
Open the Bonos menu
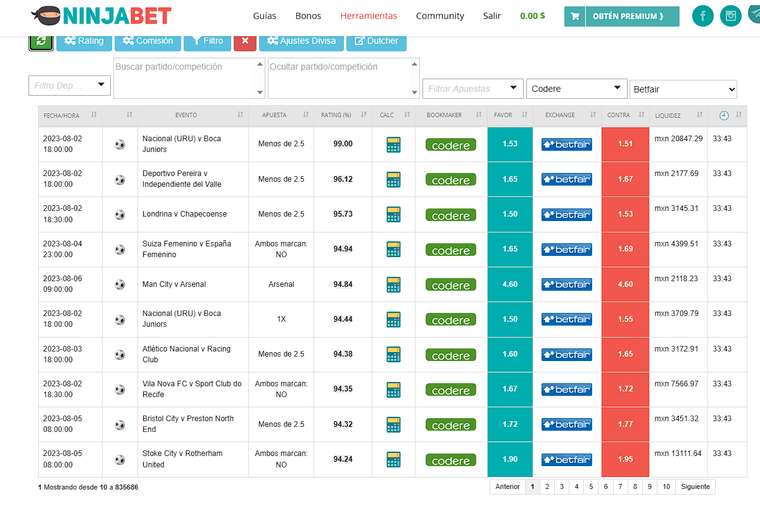click(x=308, y=16)
